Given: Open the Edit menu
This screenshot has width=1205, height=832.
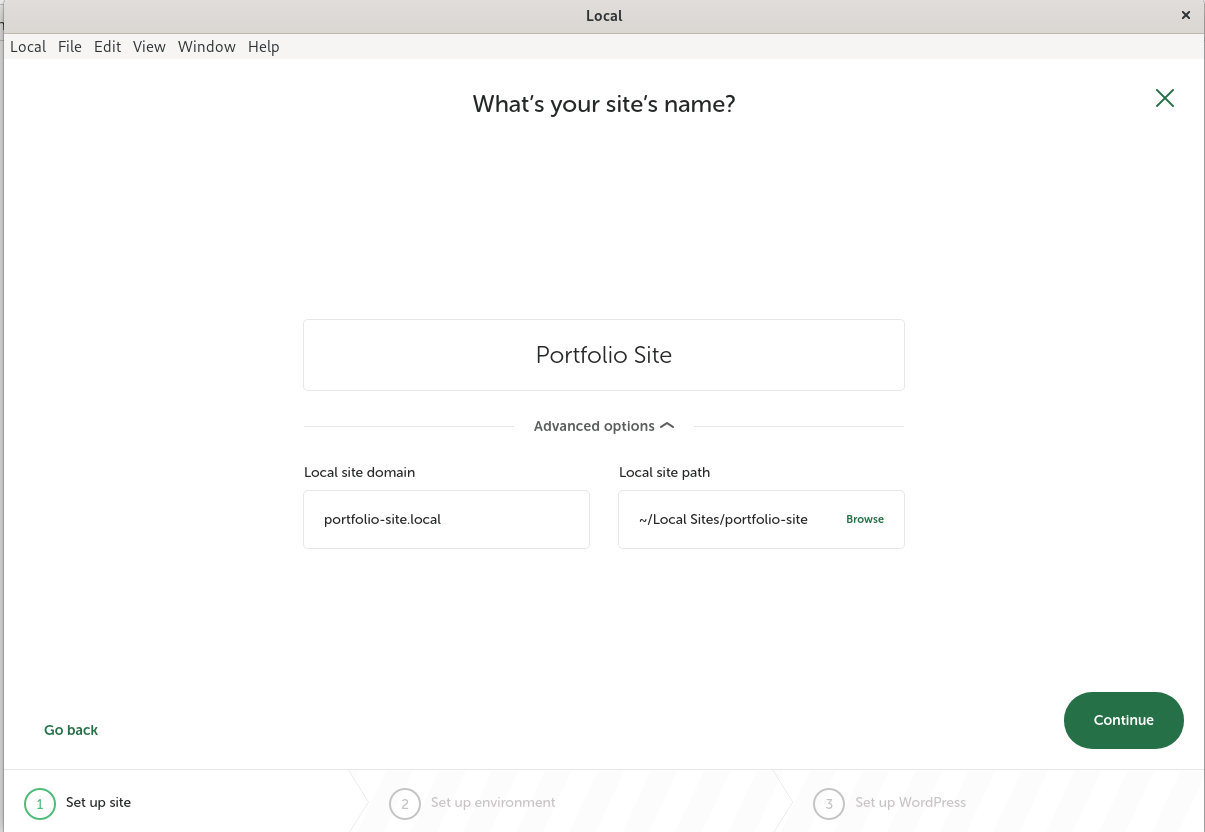Looking at the screenshot, I should click(x=107, y=47).
